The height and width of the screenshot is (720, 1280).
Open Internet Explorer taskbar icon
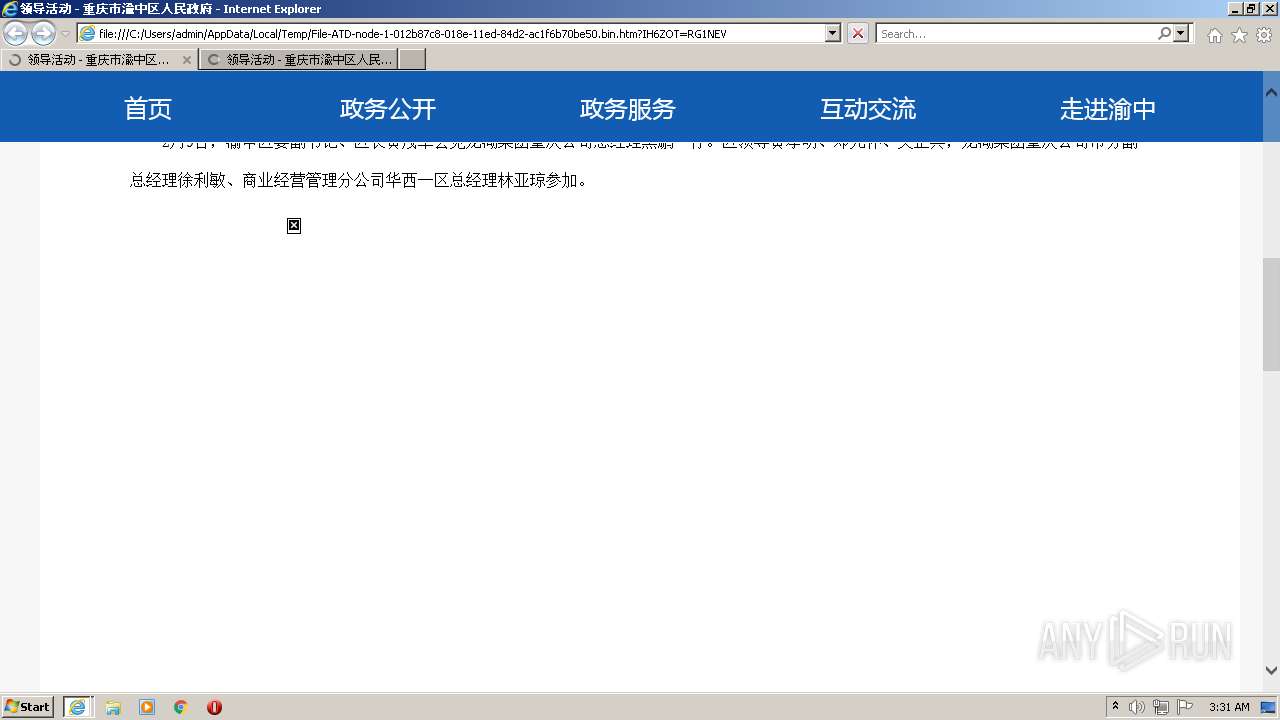(x=78, y=707)
